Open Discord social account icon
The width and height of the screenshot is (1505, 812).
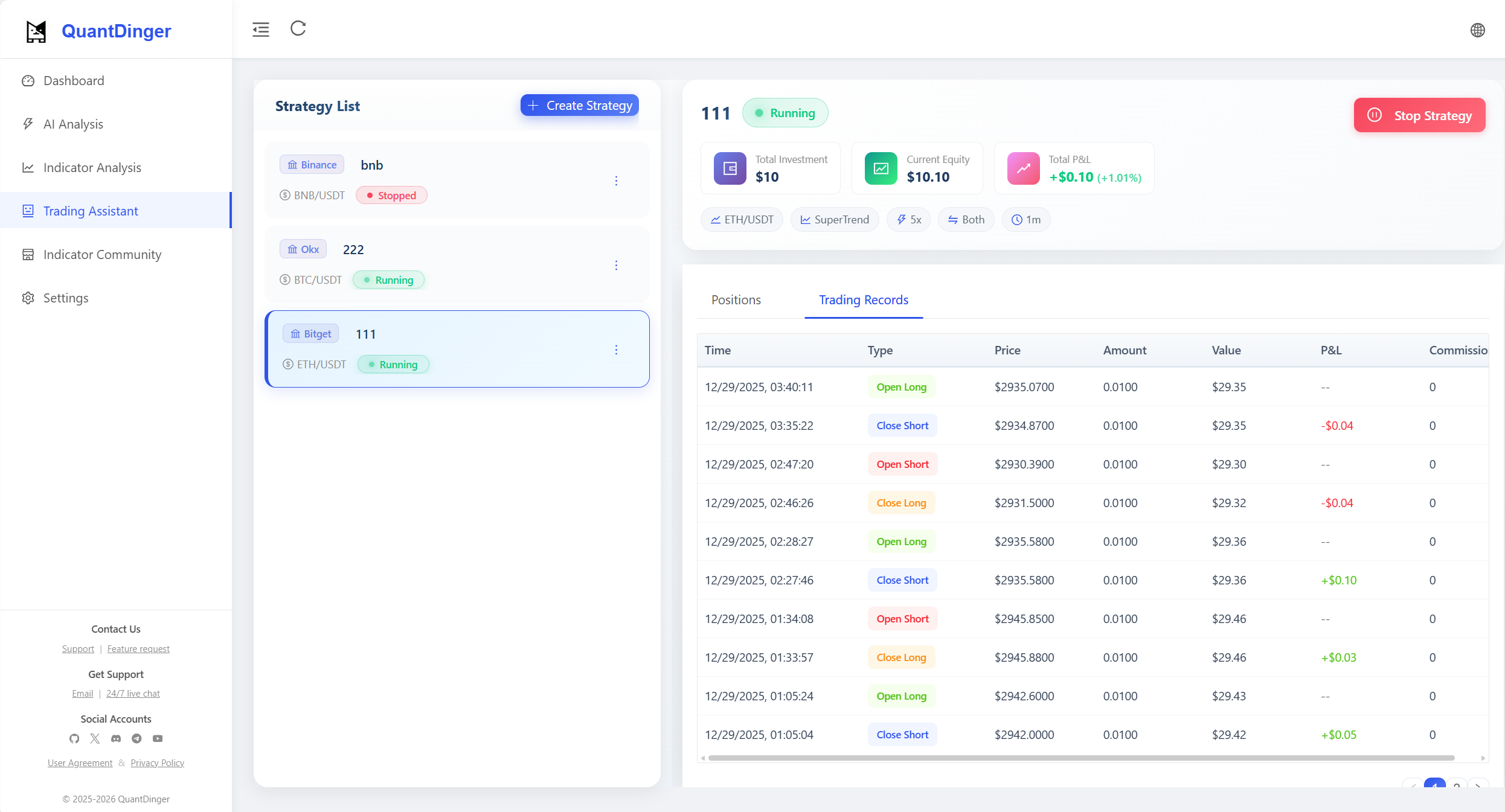point(116,738)
